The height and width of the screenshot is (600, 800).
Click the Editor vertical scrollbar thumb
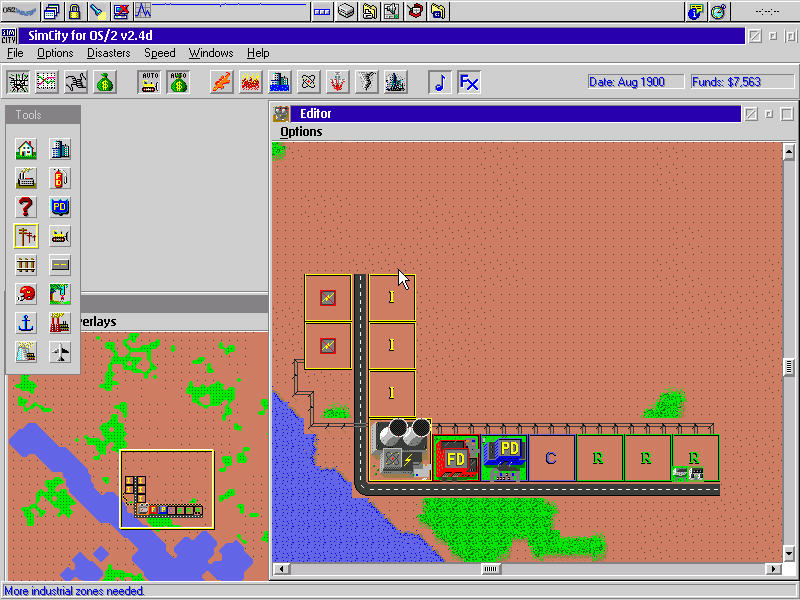click(x=789, y=366)
